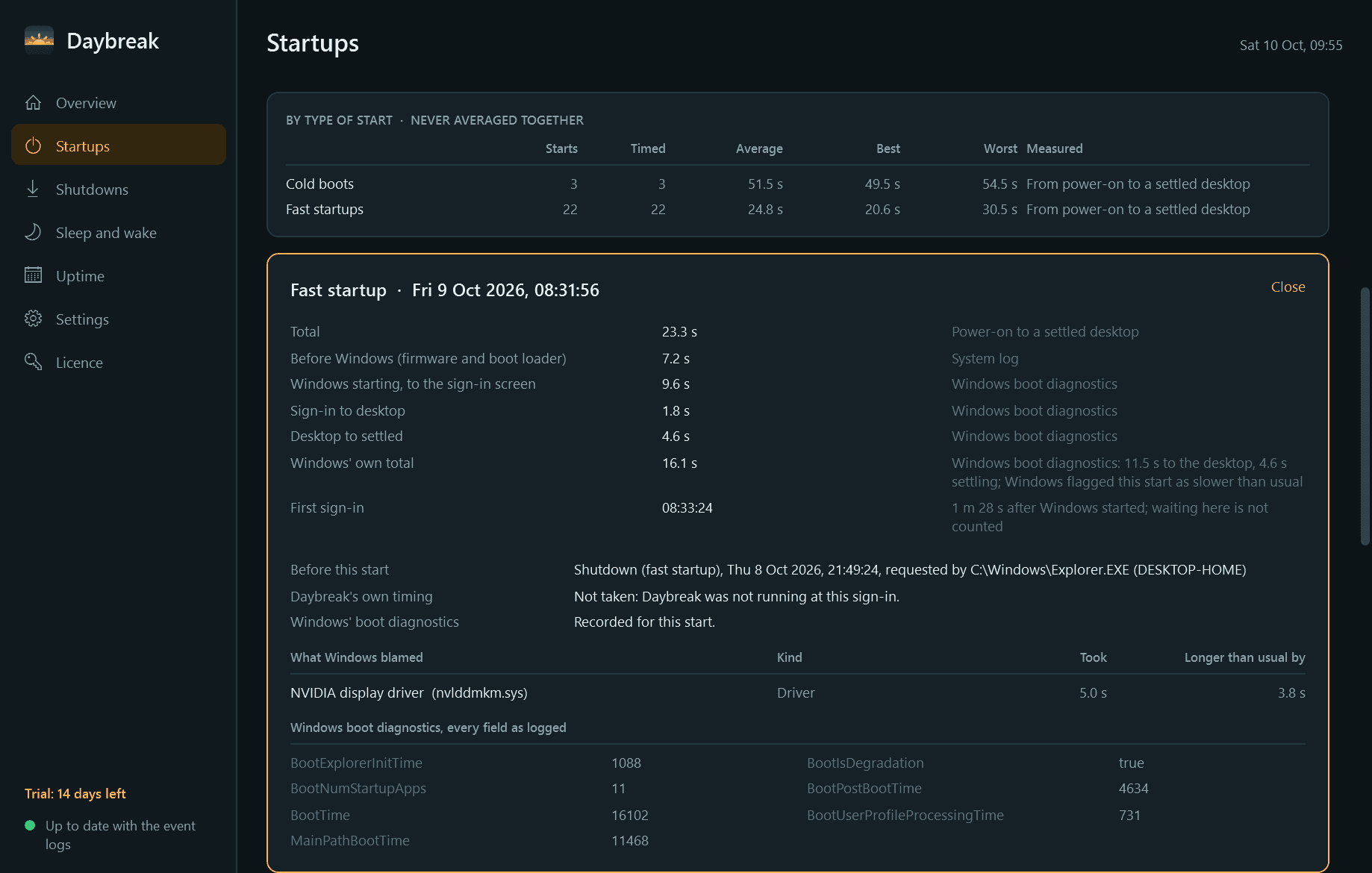Viewport: 1372px width, 873px height.
Task: Click the Cold boots average 51.5 s
Action: [765, 184]
